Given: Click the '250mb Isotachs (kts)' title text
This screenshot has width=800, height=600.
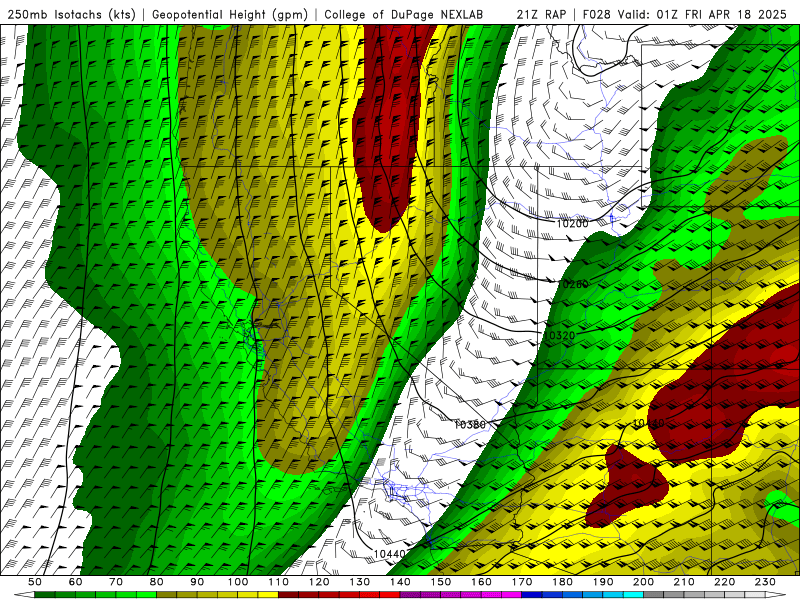Looking at the screenshot, I should pyautogui.click(x=71, y=14).
